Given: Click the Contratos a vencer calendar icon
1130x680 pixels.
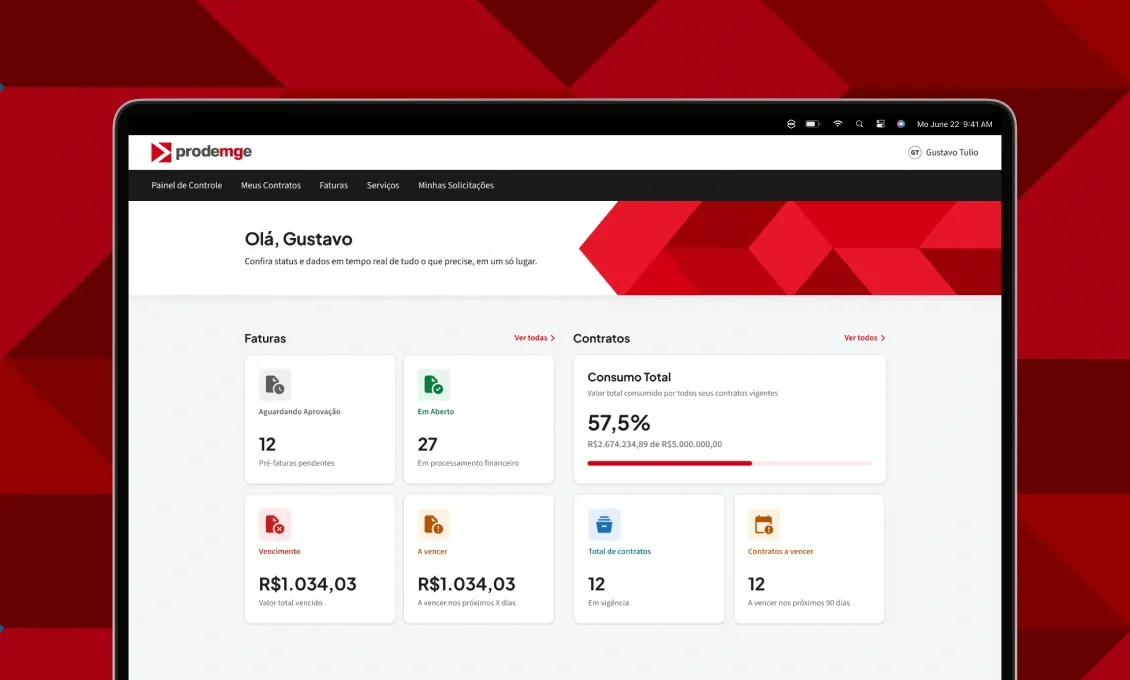Looking at the screenshot, I should click(x=764, y=524).
